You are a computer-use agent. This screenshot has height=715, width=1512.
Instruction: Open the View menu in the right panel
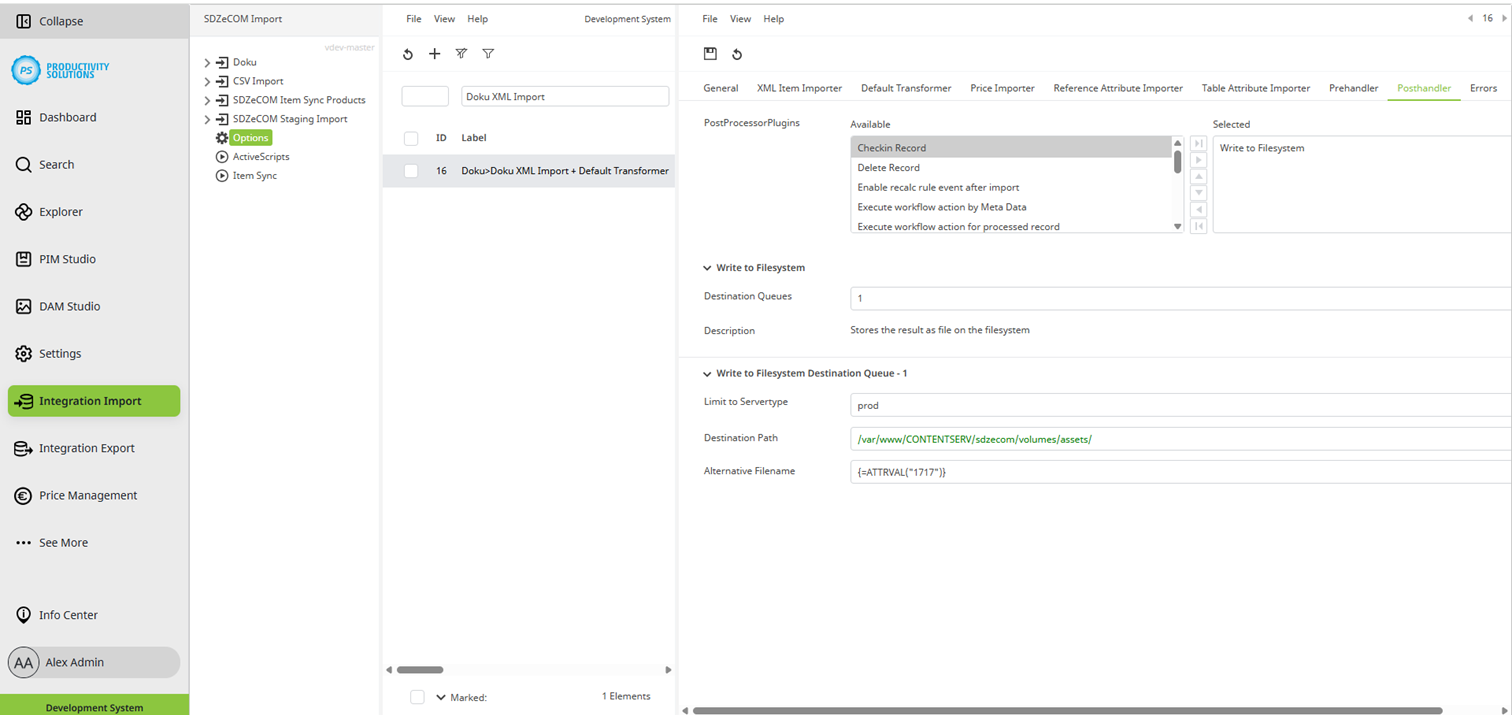740,18
